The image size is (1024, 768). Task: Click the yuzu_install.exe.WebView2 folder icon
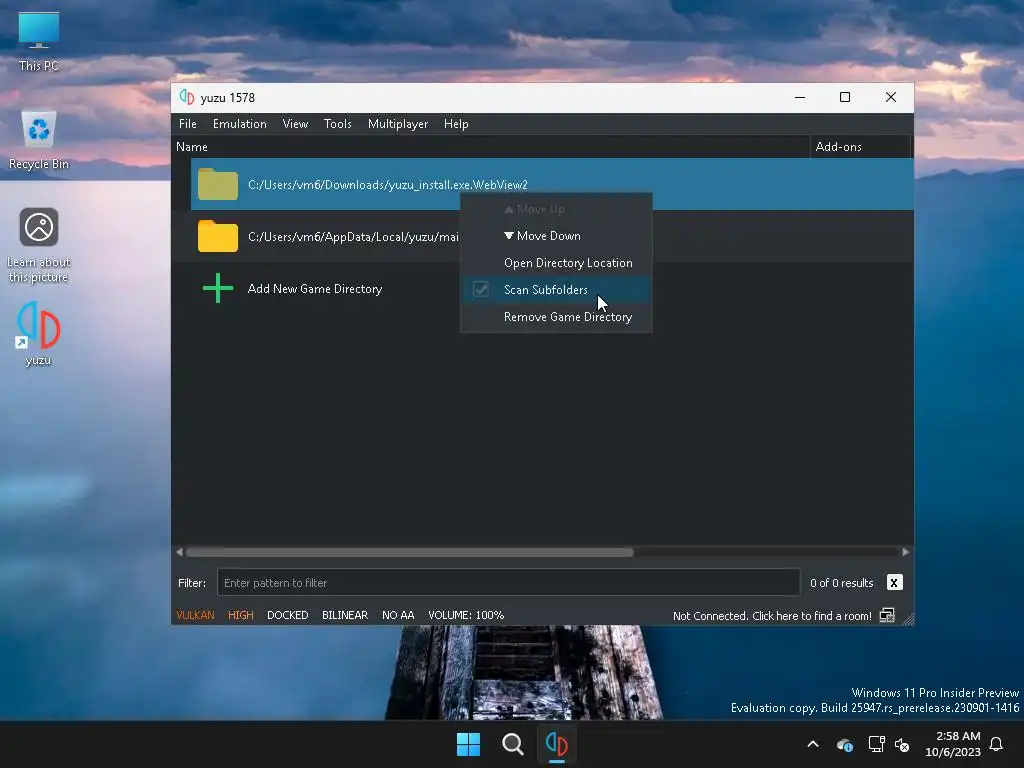pos(218,185)
